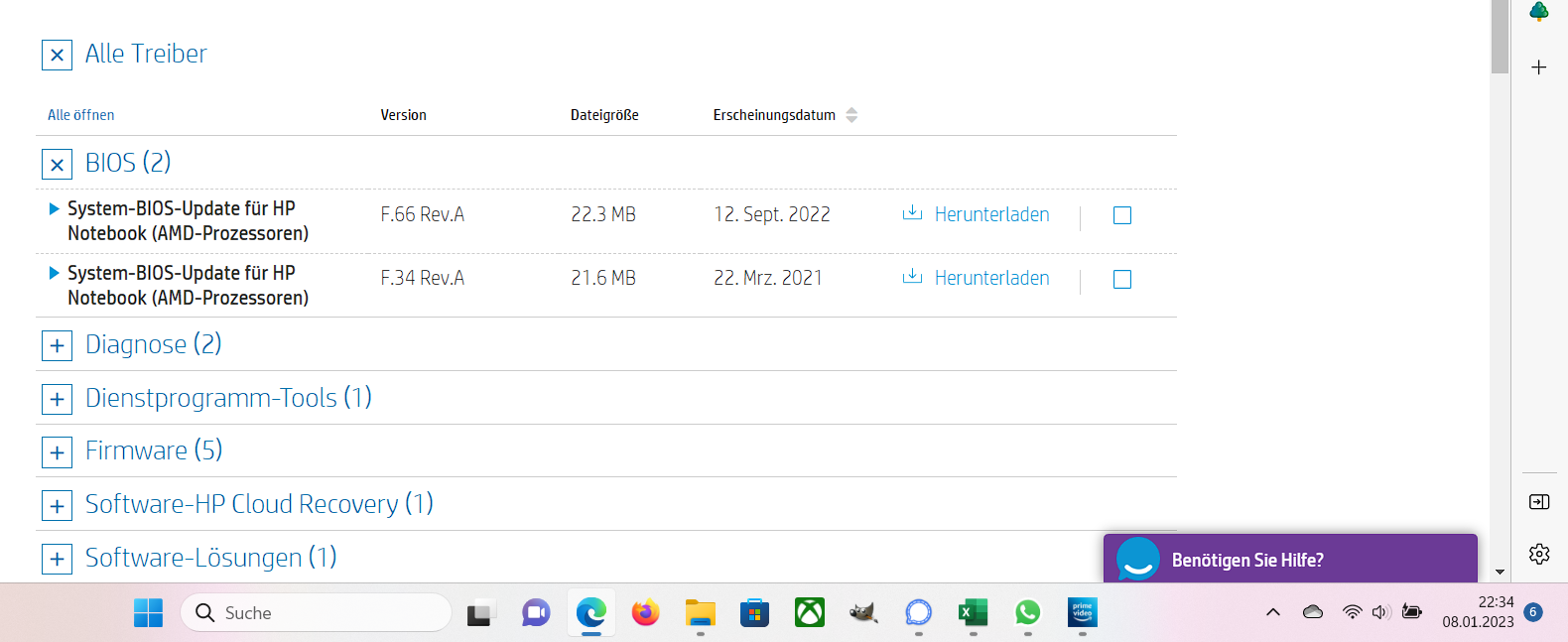The image size is (1568, 642).
Task: Open Task View on taskbar
Action: click(x=481, y=613)
